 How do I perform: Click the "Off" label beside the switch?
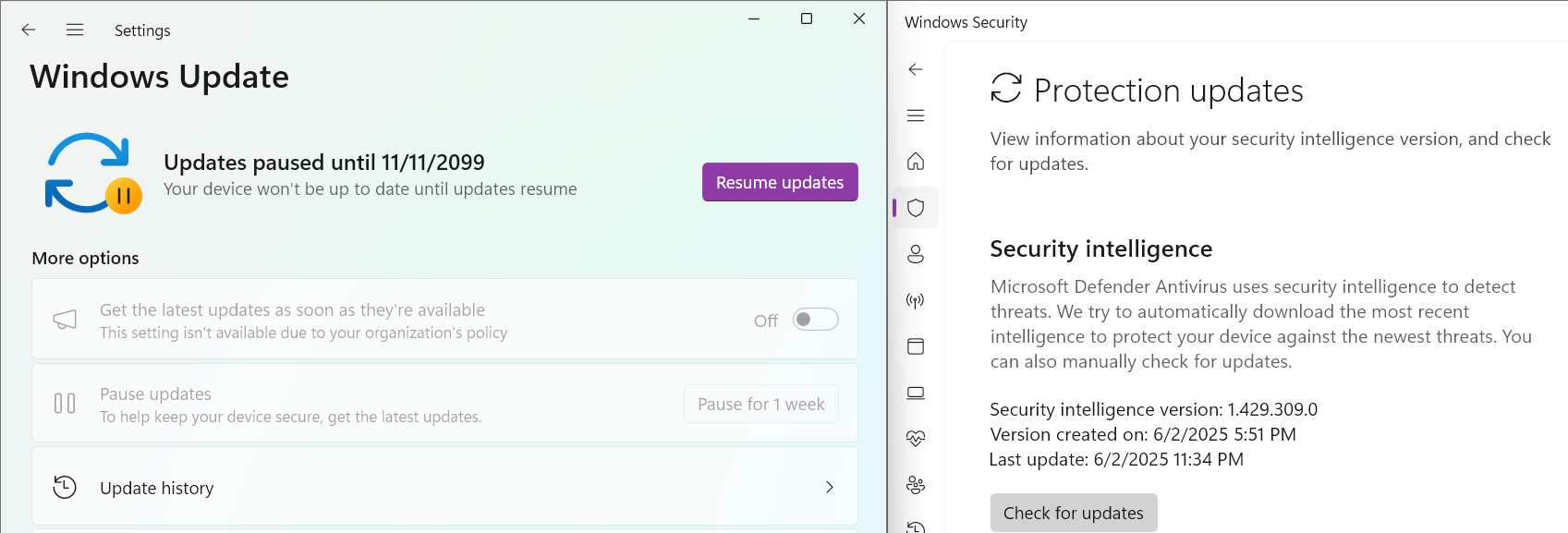tap(766, 321)
